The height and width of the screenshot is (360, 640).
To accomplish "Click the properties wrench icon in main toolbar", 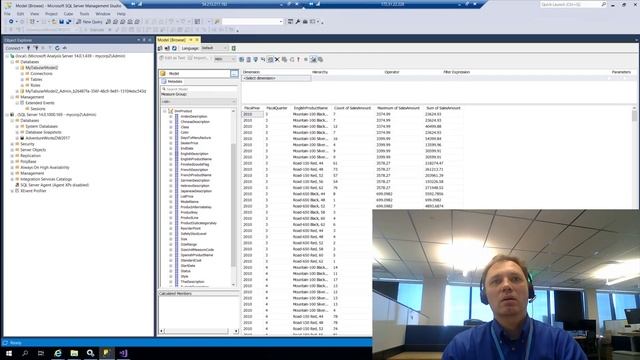I will [298, 22].
